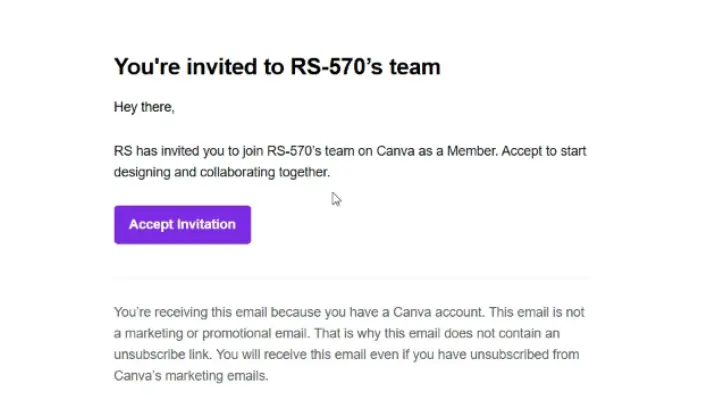
Task: Click the word "Member" in the invitation paragraph
Action: pos(472,151)
